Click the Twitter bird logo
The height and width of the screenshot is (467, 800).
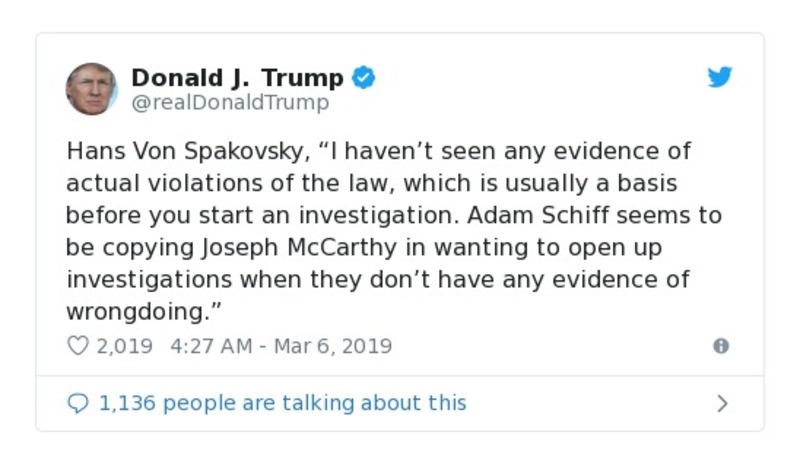click(720, 78)
